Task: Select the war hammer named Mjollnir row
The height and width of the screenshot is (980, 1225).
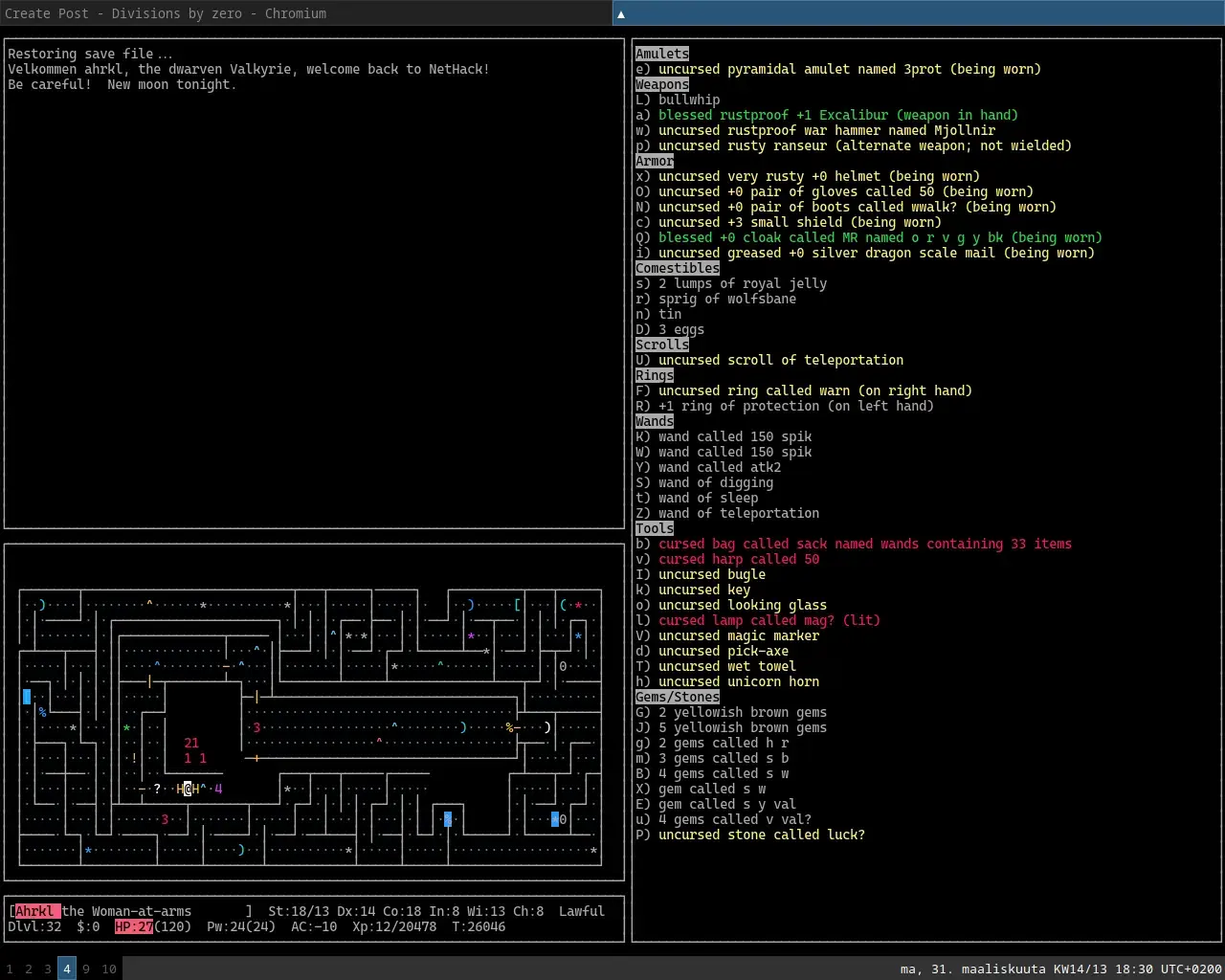Action: point(815,130)
